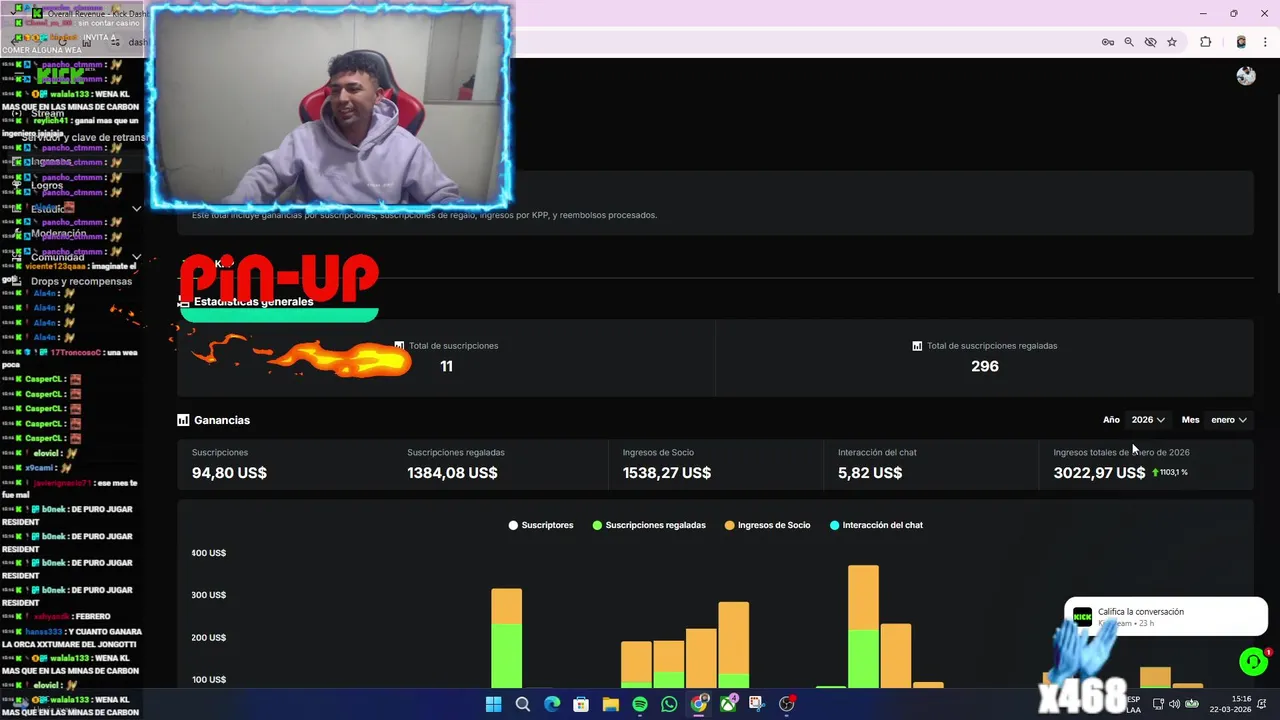Toggle Suscriptores series in chart legend
Image resolution: width=1280 pixels, height=720 pixels.
pos(541,525)
